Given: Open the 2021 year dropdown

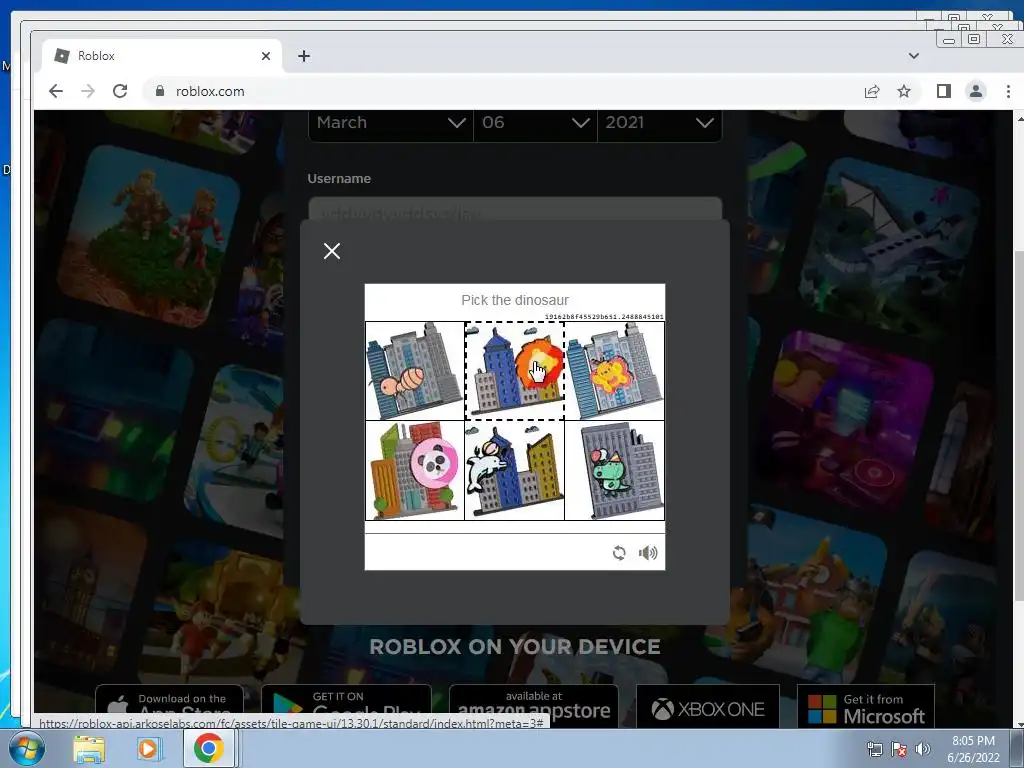Looking at the screenshot, I should (x=660, y=123).
